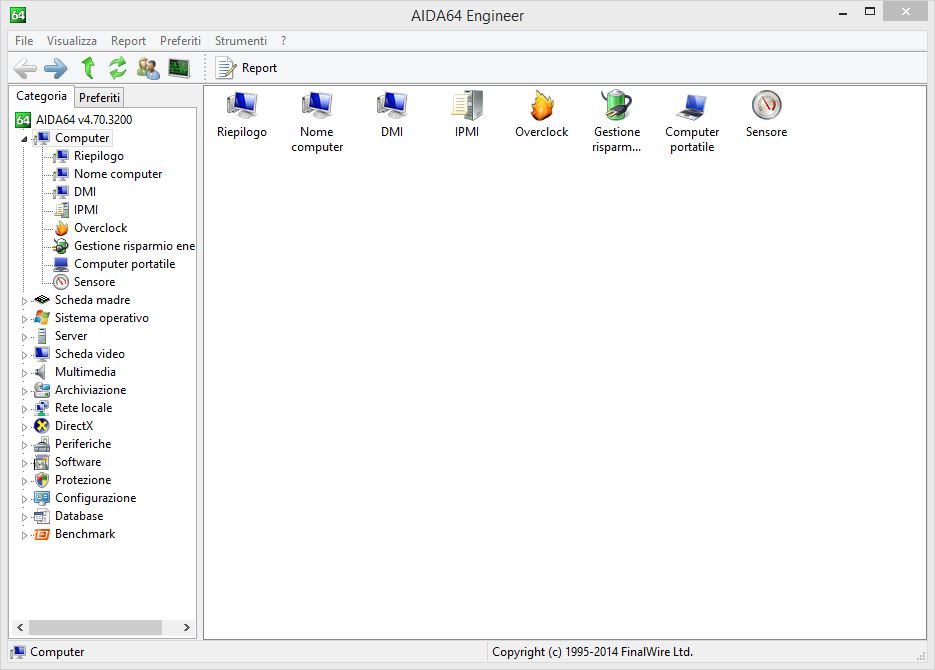The height and width of the screenshot is (670, 935).
Task: Expand the Scheda madre tree node
Action: (25, 300)
